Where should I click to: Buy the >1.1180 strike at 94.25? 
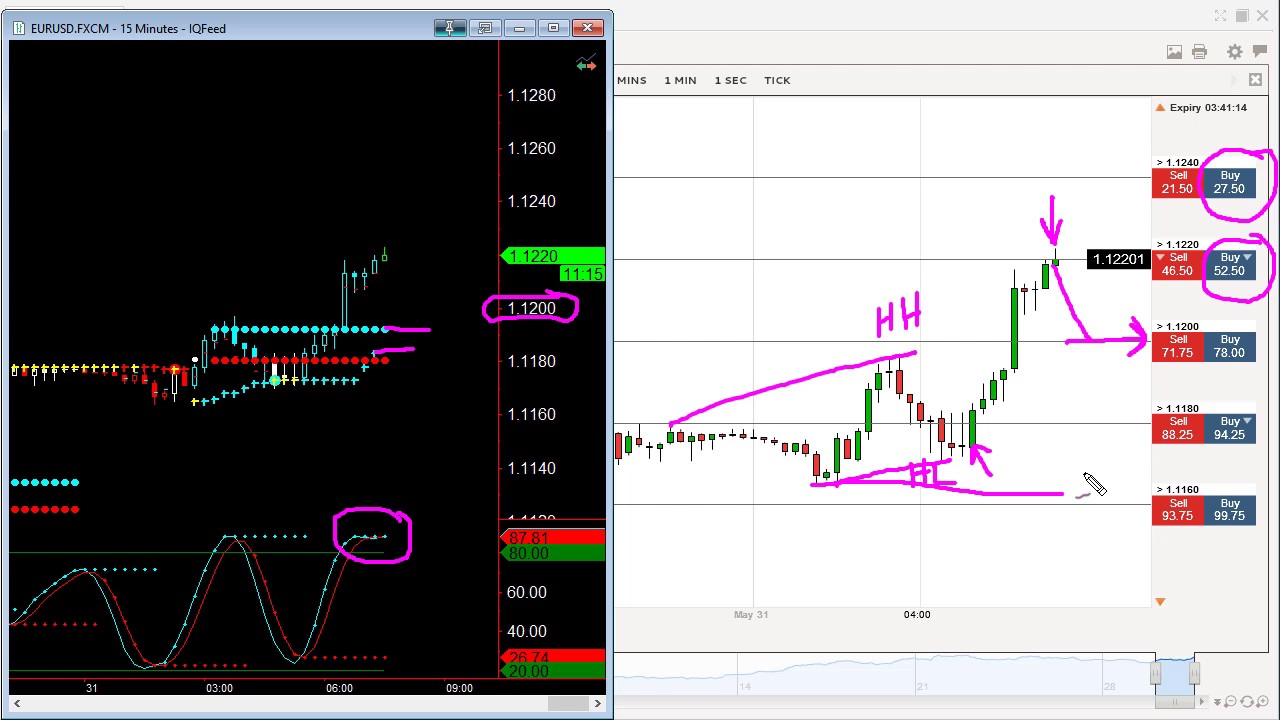1230,428
